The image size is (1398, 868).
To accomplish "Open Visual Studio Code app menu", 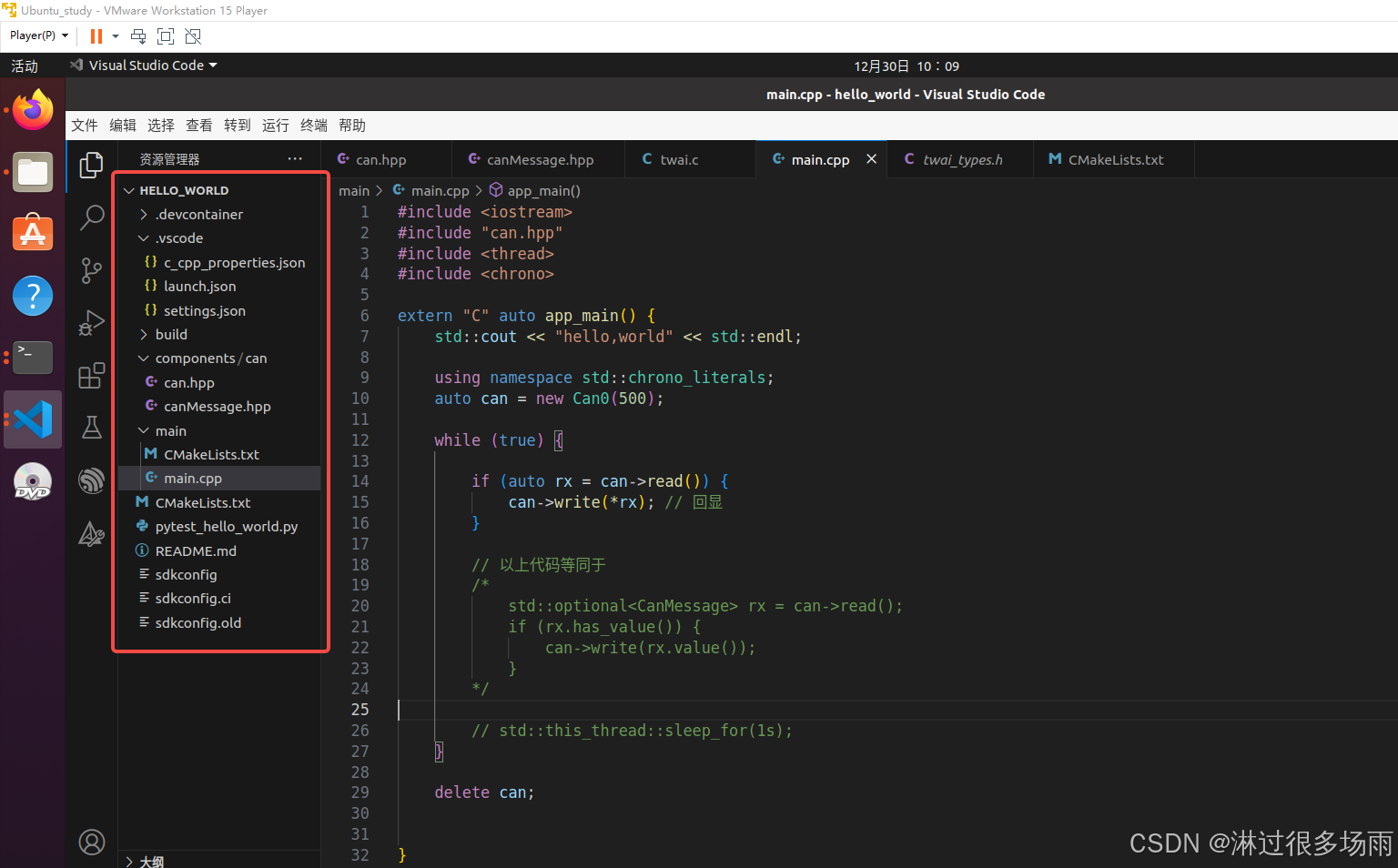I will [x=145, y=66].
